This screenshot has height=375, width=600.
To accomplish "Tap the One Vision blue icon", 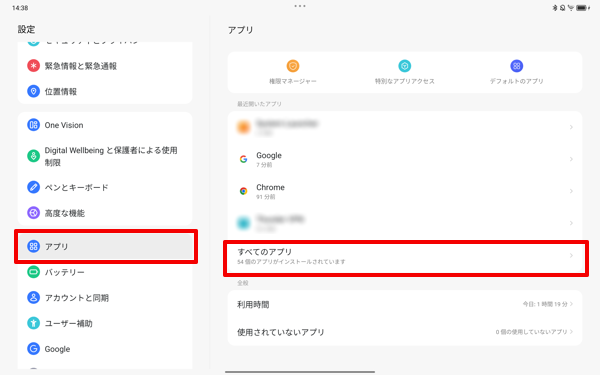I will click(33, 125).
